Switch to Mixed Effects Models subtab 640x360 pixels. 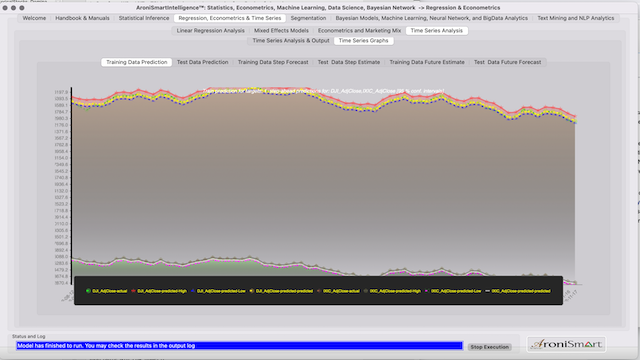point(281,31)
